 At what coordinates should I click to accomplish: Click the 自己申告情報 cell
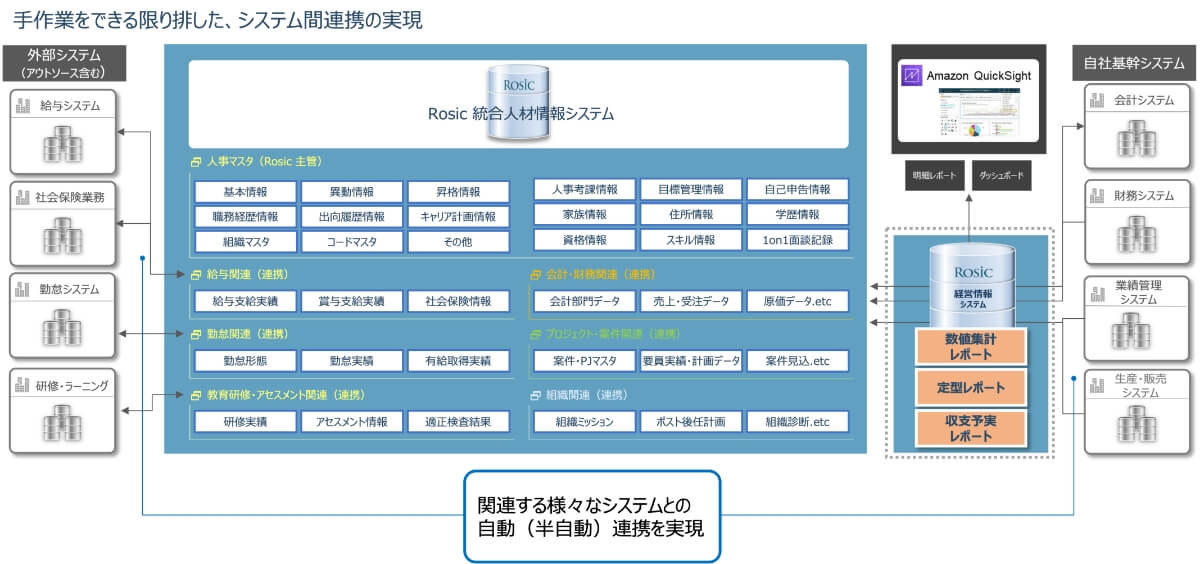(798, 189)
